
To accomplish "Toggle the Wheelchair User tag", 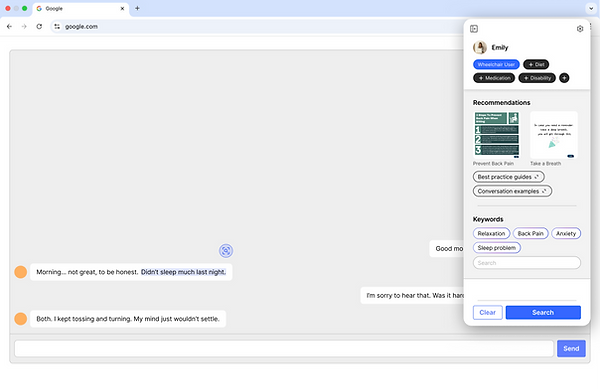I will (x=496, y=64).
